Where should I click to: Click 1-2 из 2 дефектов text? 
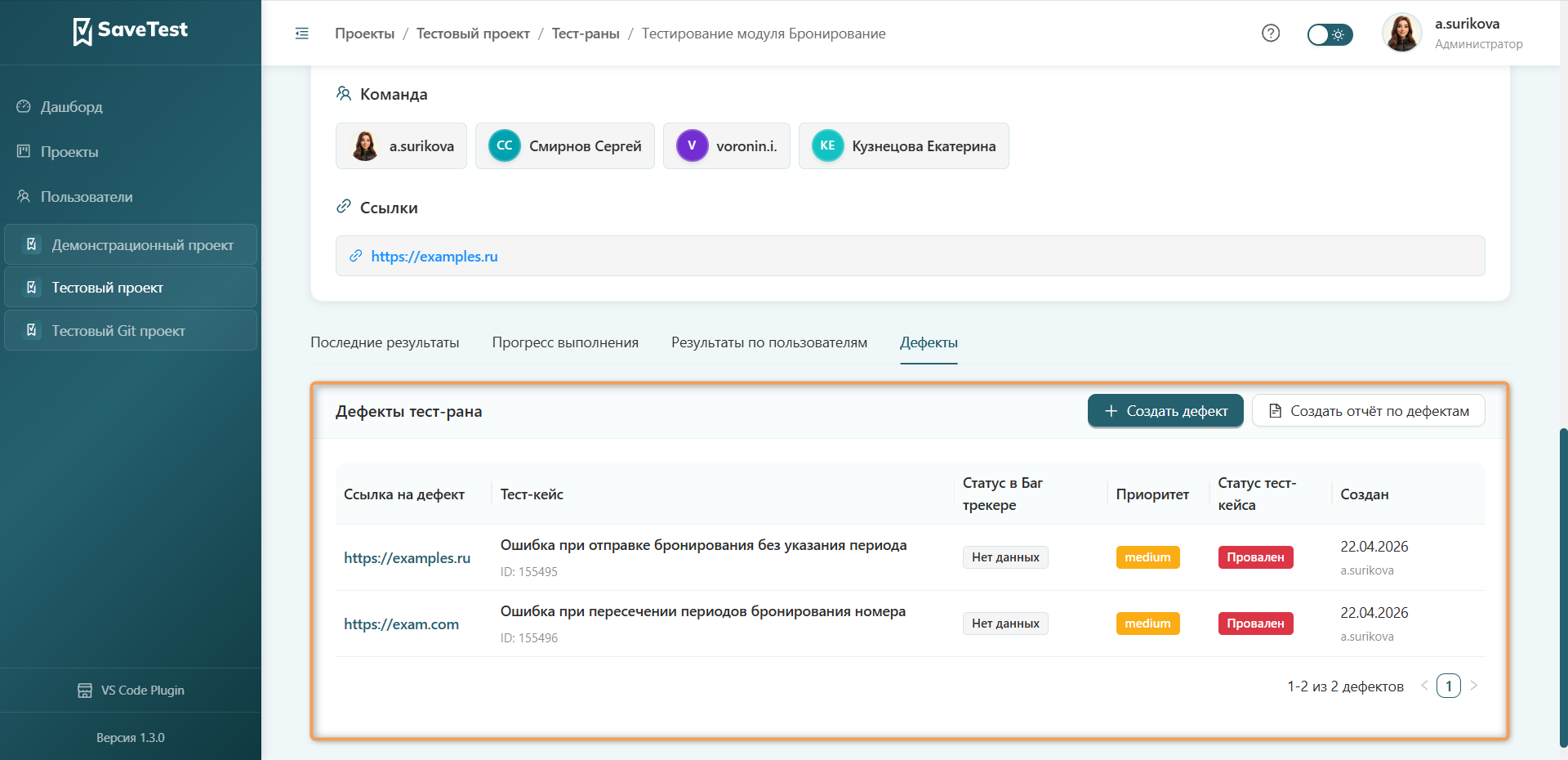point(1345,686)
